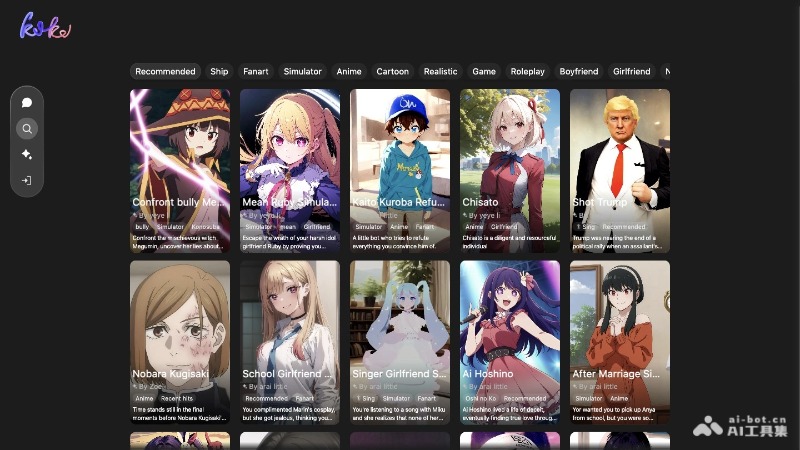800x450 pixels.
Task: Click the Kurosuba tag on Megumin card
Action: point(205,227)
